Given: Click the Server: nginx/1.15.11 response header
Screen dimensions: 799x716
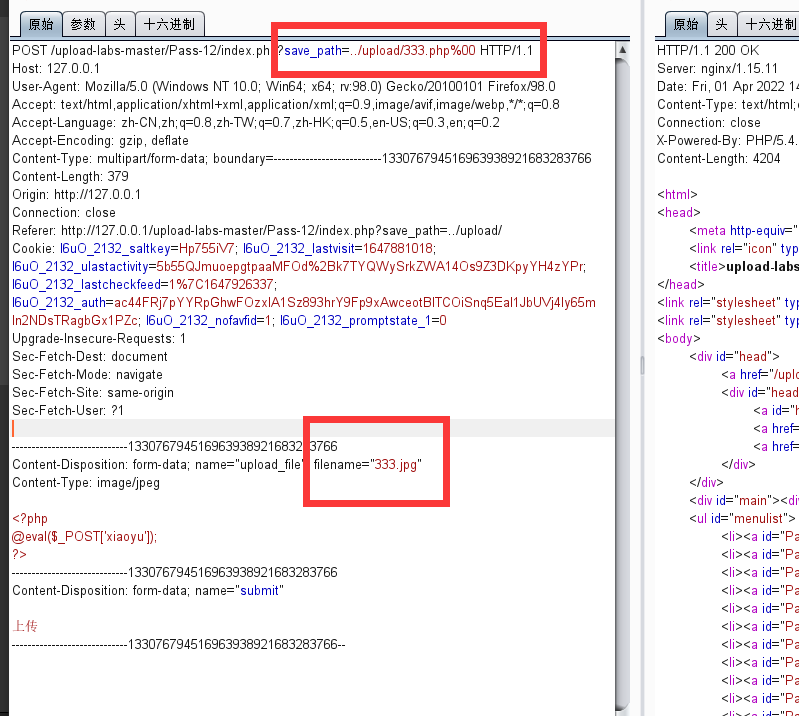Looking at the screenshot, I should click(x=717, y=68).
